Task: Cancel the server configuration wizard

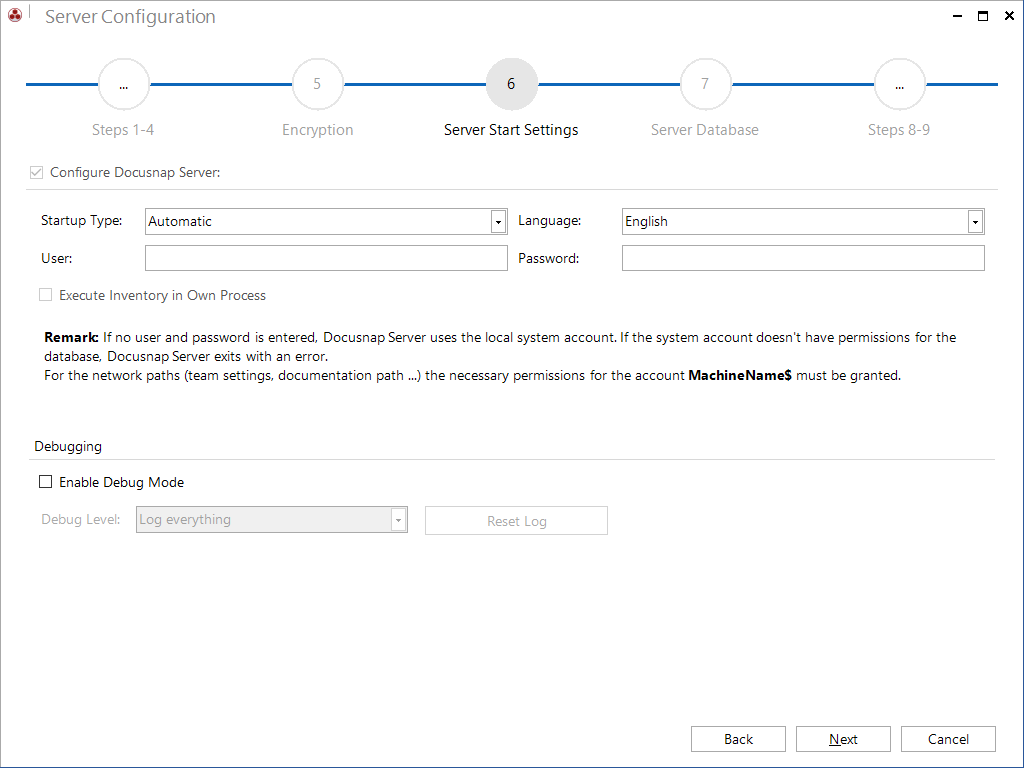Action: point(948,739)
